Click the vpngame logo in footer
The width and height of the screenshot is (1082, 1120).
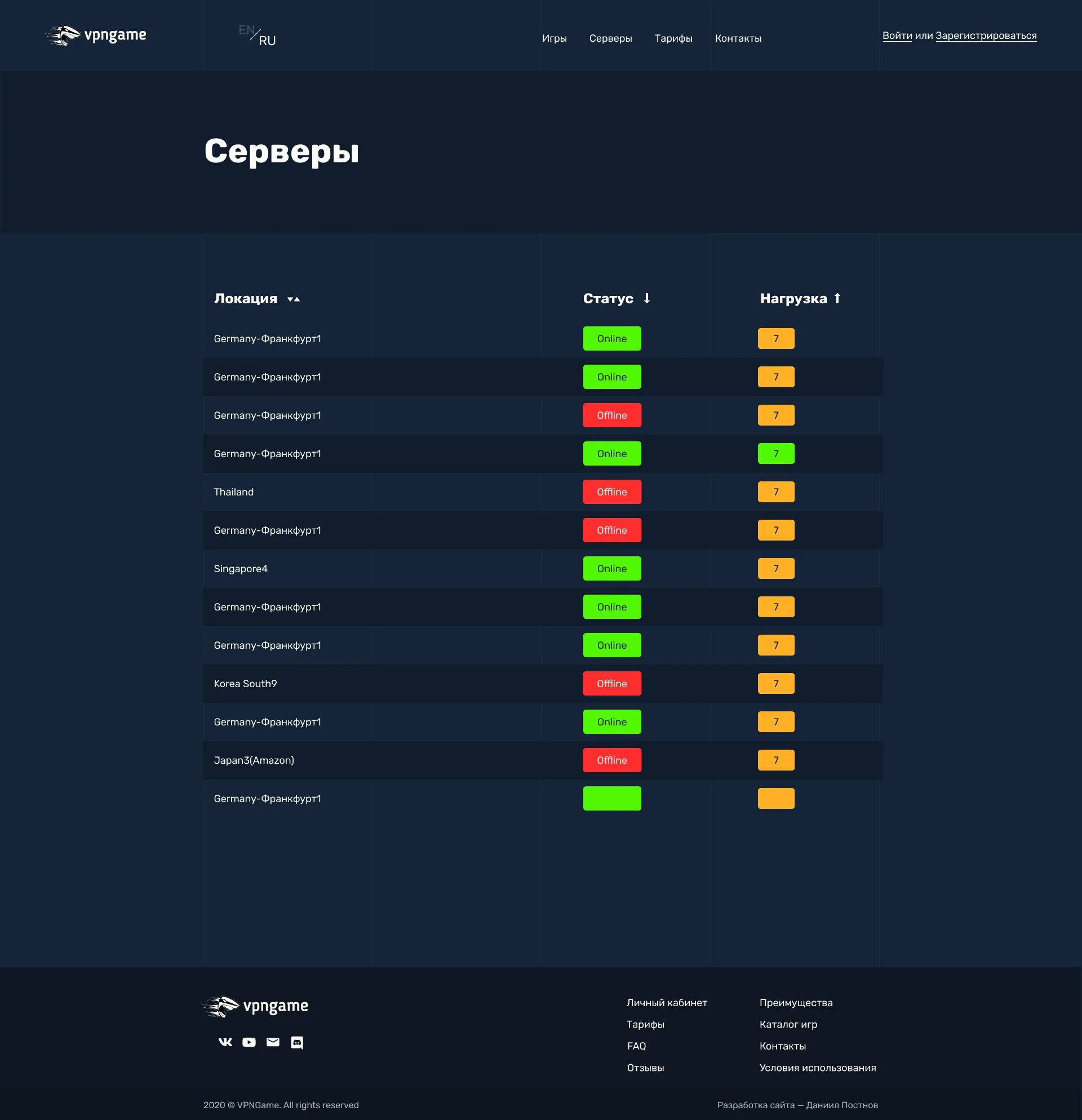[x=255, y=1006]
